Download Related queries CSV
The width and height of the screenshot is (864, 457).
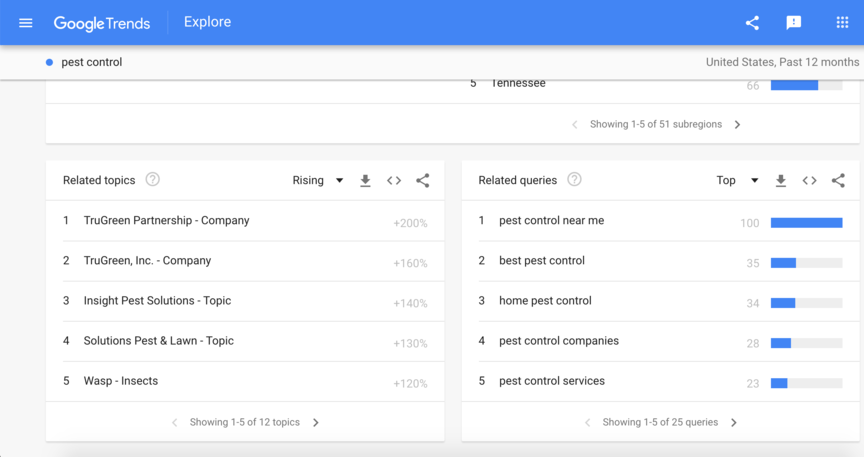coord(780,180)
